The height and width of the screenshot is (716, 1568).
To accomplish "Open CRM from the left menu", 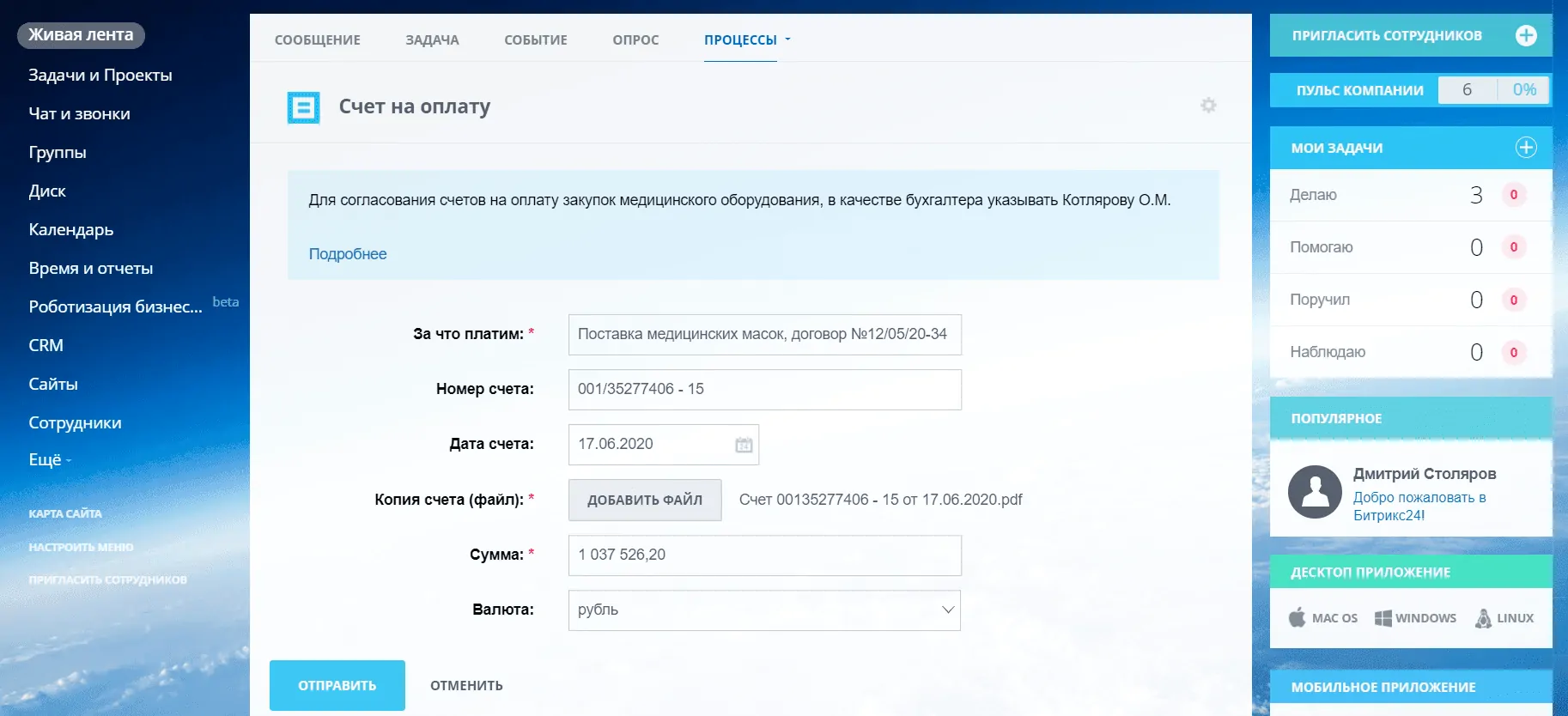I will click(x=46, y=345).
